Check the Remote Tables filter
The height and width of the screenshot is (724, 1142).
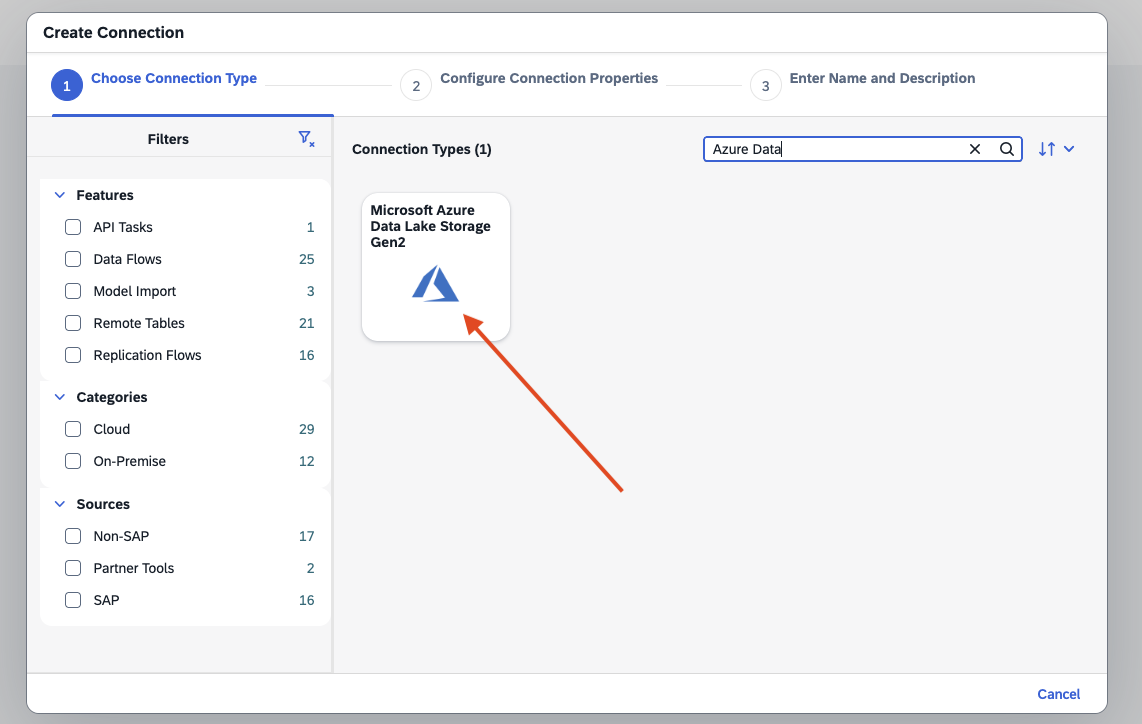point(73,323)
